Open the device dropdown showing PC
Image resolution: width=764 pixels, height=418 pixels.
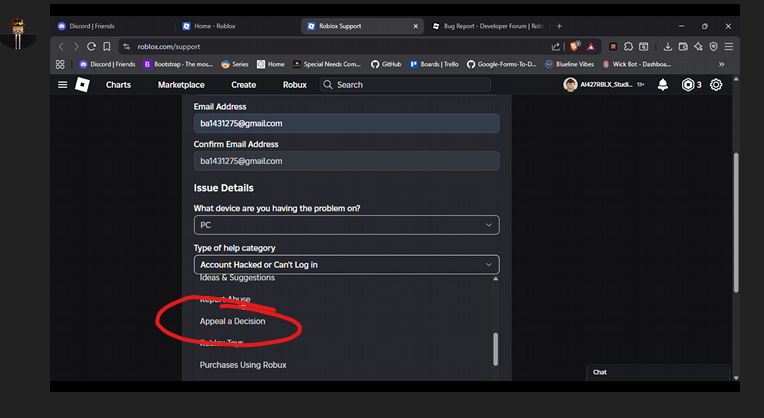pos(346,225)
